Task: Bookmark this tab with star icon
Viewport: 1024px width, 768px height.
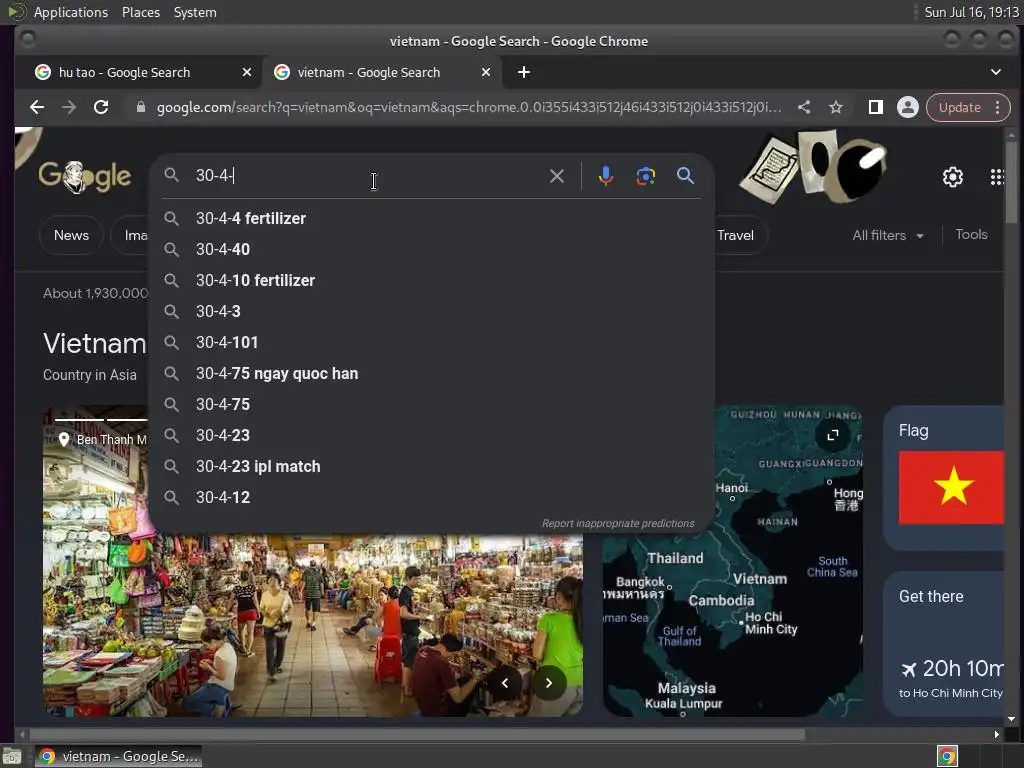Action: [836, 107]
